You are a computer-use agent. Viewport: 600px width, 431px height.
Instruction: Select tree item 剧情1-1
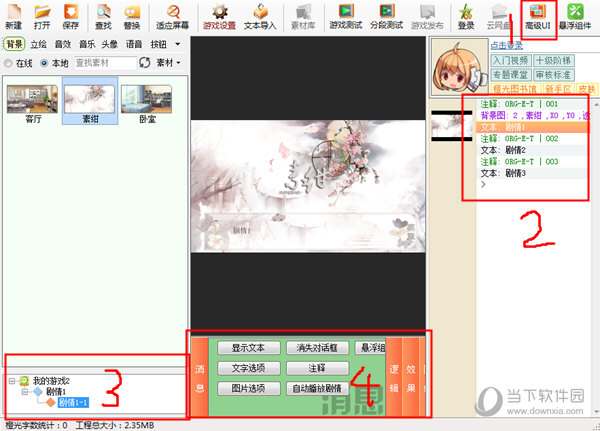click(73, 402)
